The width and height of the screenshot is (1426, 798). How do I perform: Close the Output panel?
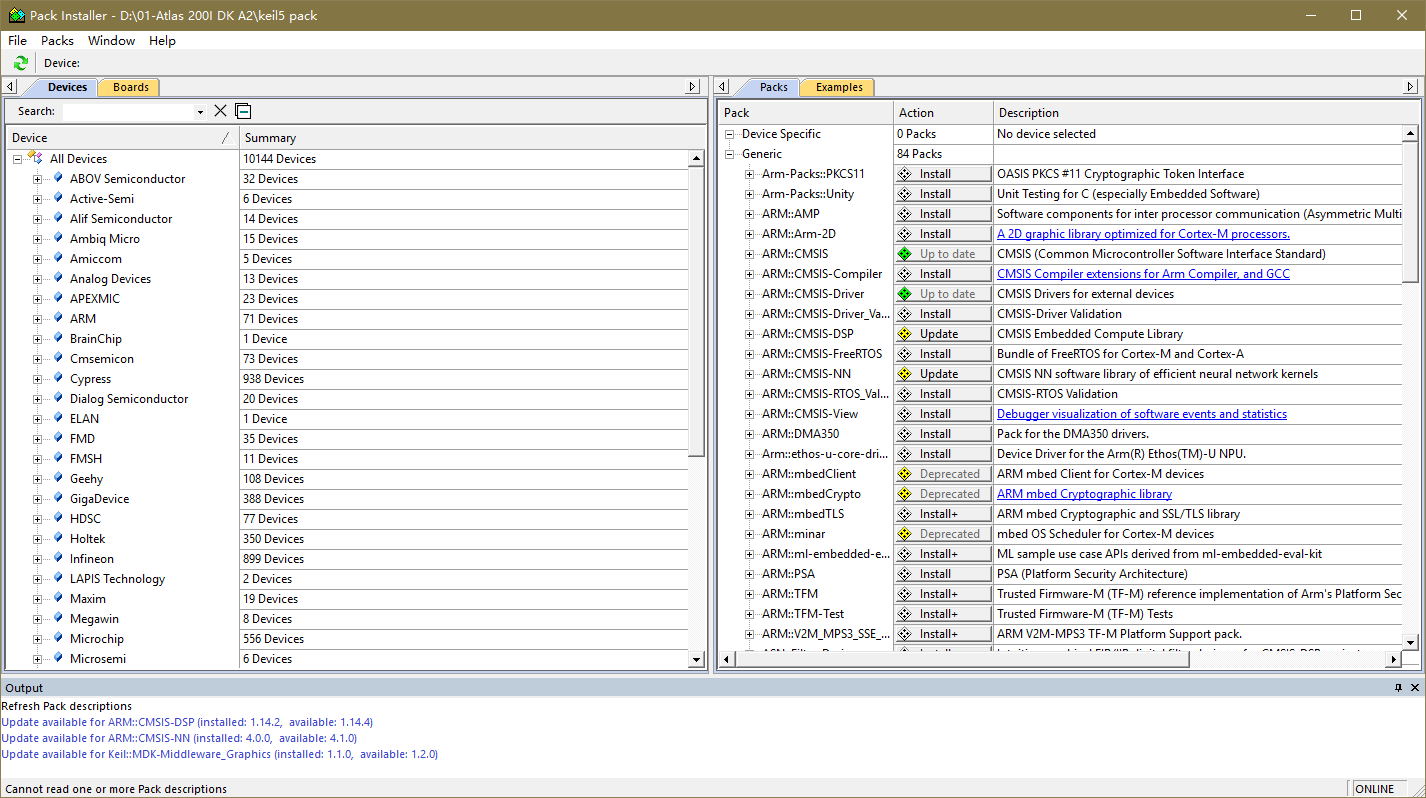[1415, 688]
